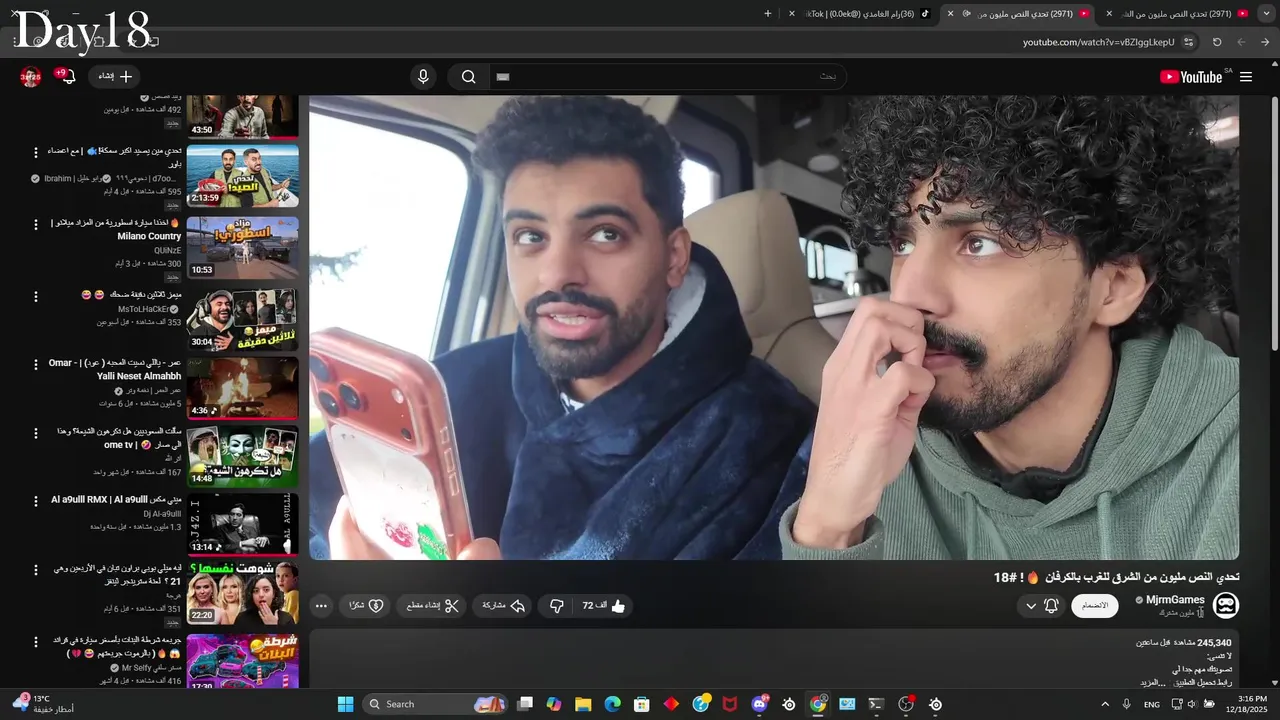1280x720 pixels.
Task: Click the Join (الانضمام) channel button
Action: coord(1095,606)
